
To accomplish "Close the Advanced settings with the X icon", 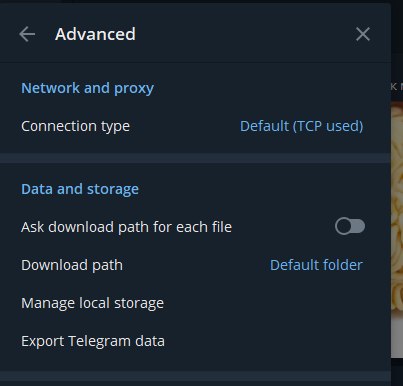I will [363, 34].
